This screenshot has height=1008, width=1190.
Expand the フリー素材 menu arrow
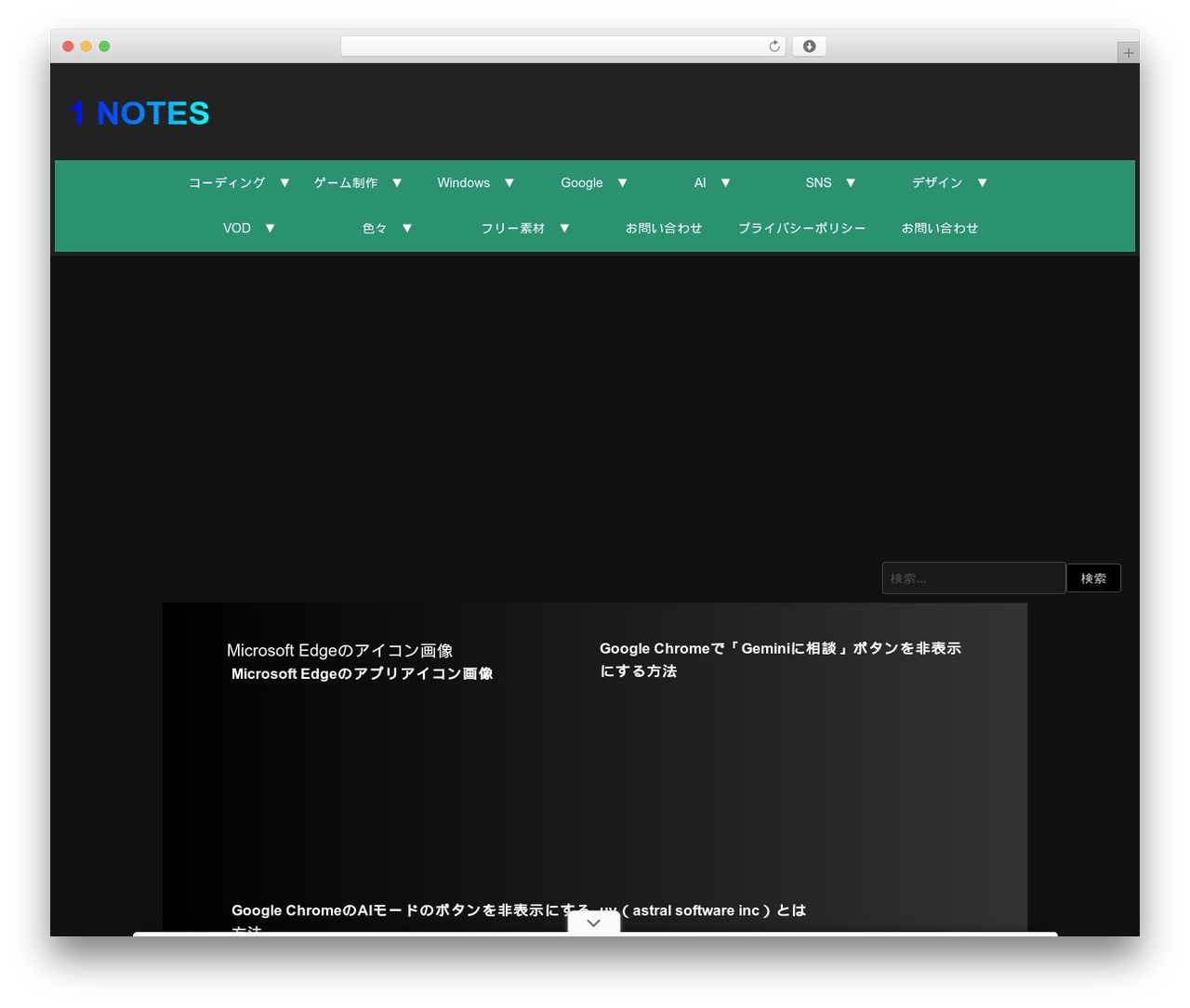pos(564,229)
